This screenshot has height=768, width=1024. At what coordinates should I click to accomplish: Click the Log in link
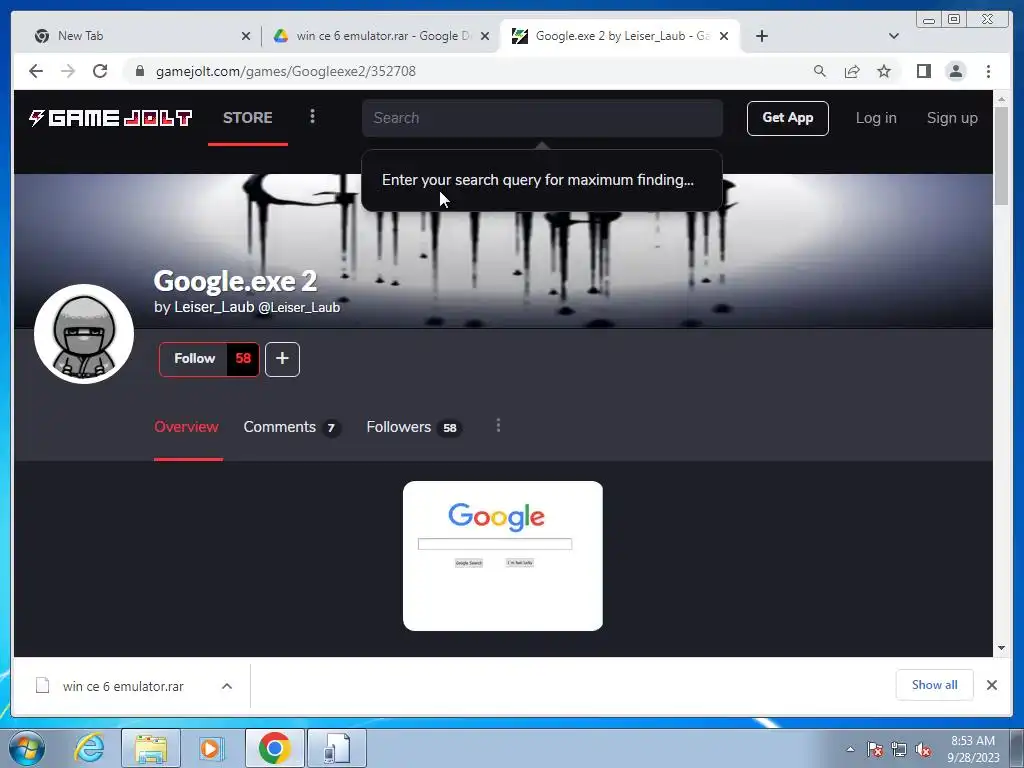click(876, 118)
